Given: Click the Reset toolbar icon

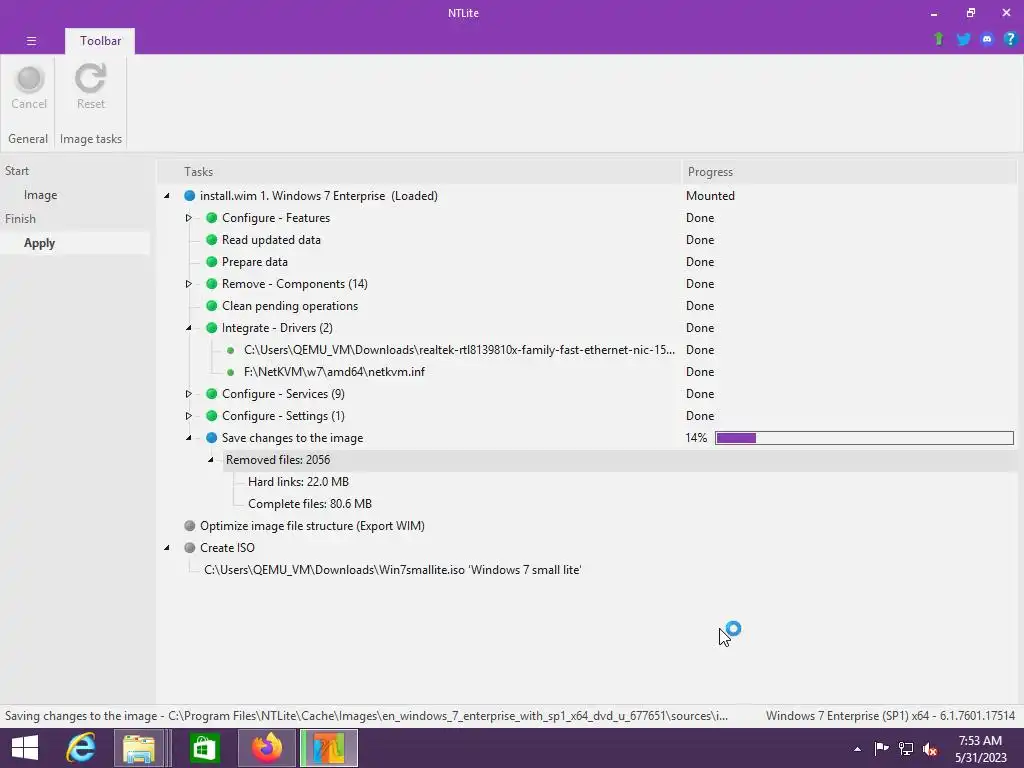Looking at the screenshot, I should (x=90, y=78).
